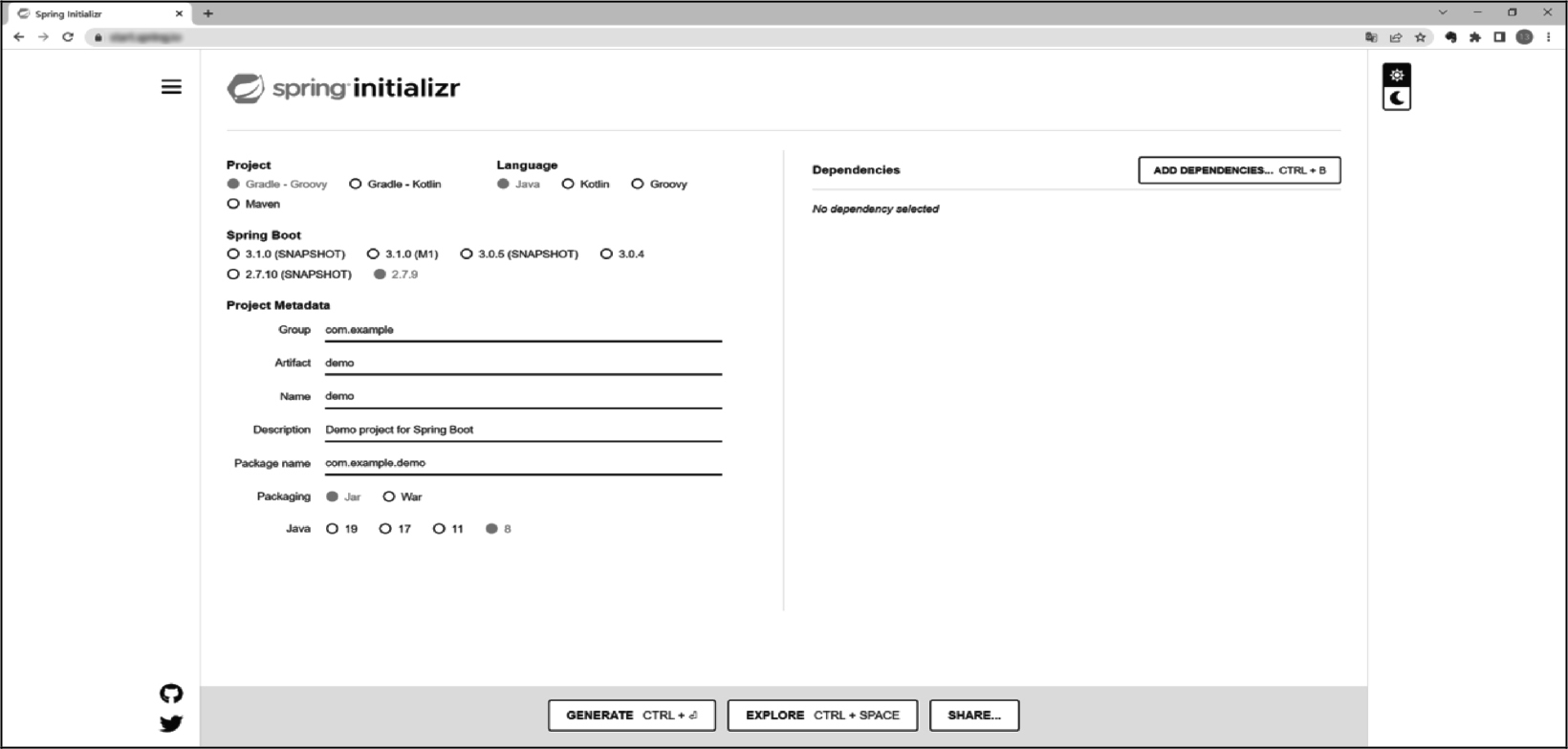Switch to light theme with sun icon
1568x749 pixels.
click(x=1397, y=75)
